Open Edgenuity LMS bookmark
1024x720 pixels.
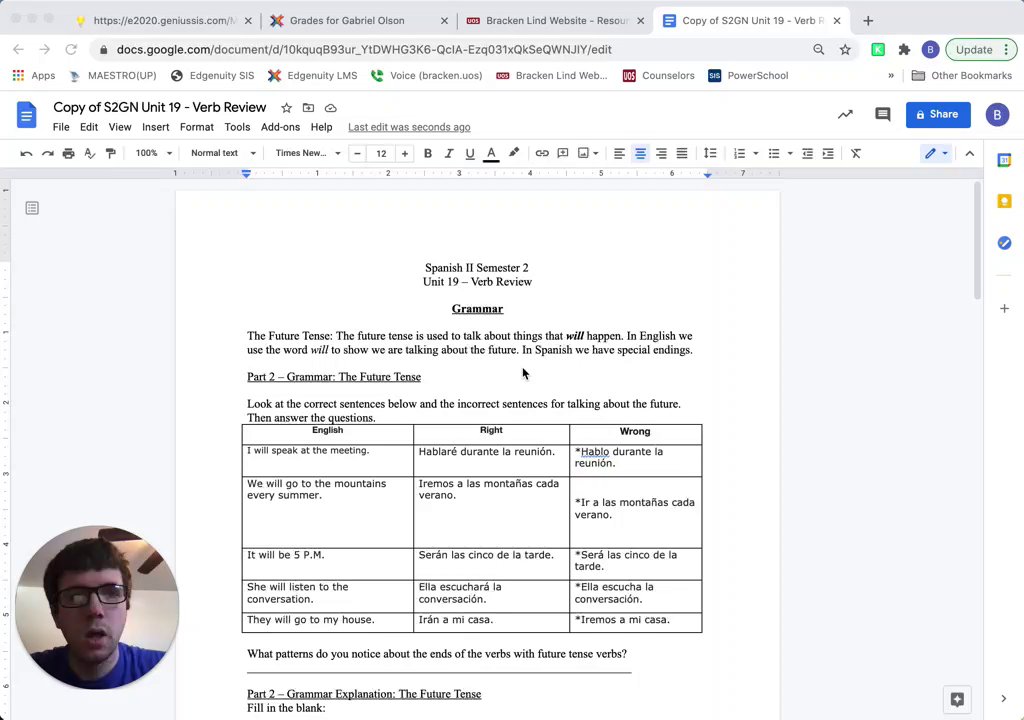pos(312,76)
